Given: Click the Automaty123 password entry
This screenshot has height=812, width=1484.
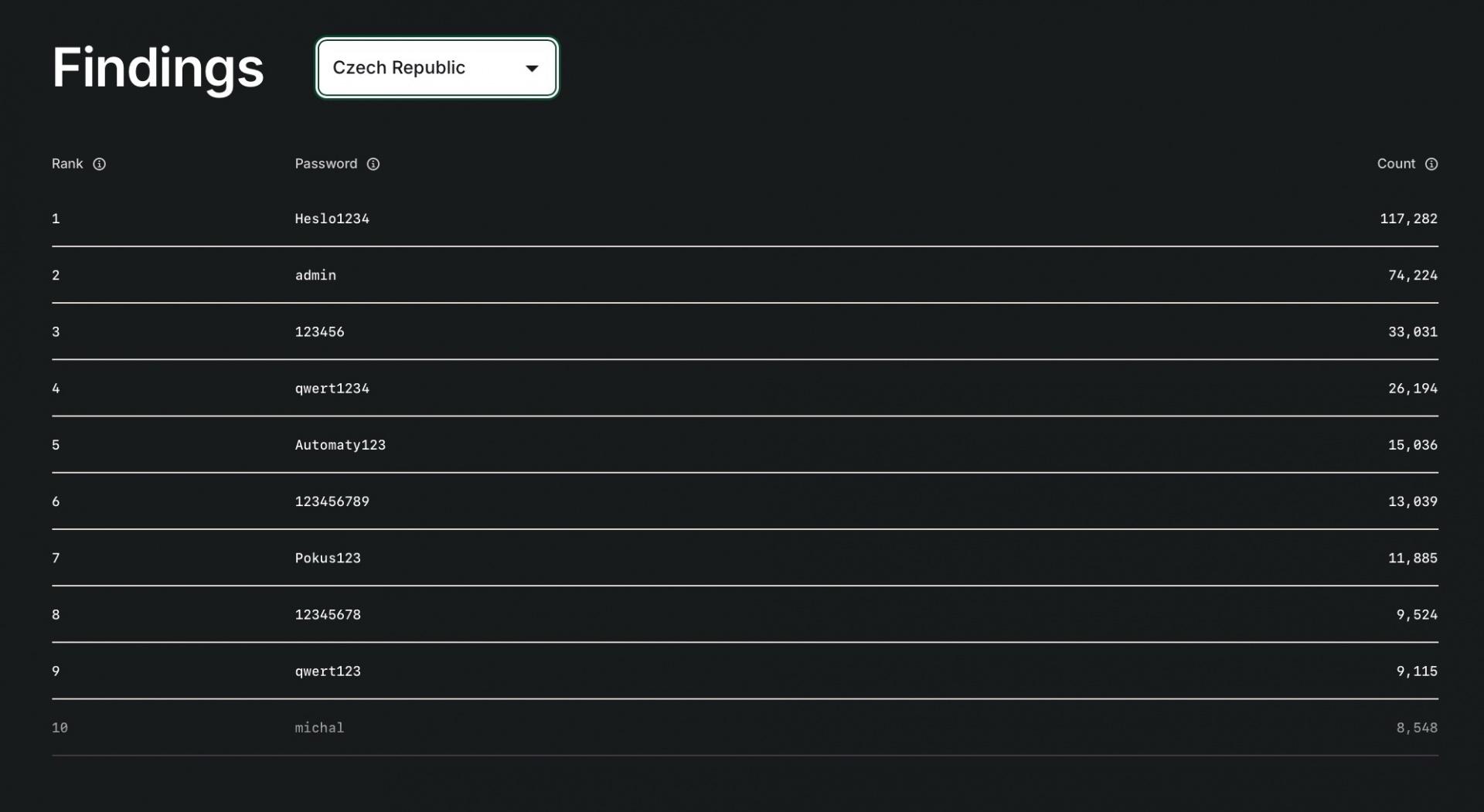Looking at the screenshot, I should 340,445.
